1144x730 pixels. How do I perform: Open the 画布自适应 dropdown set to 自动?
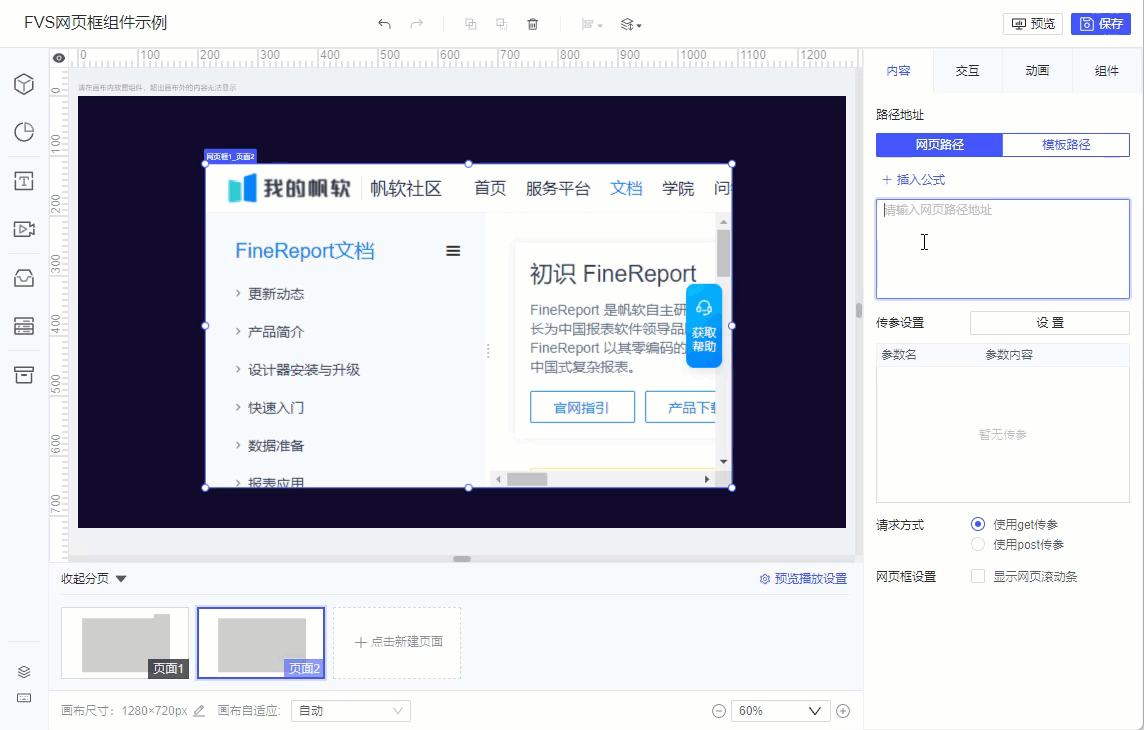pyautogui.click(x=351, y=710)
